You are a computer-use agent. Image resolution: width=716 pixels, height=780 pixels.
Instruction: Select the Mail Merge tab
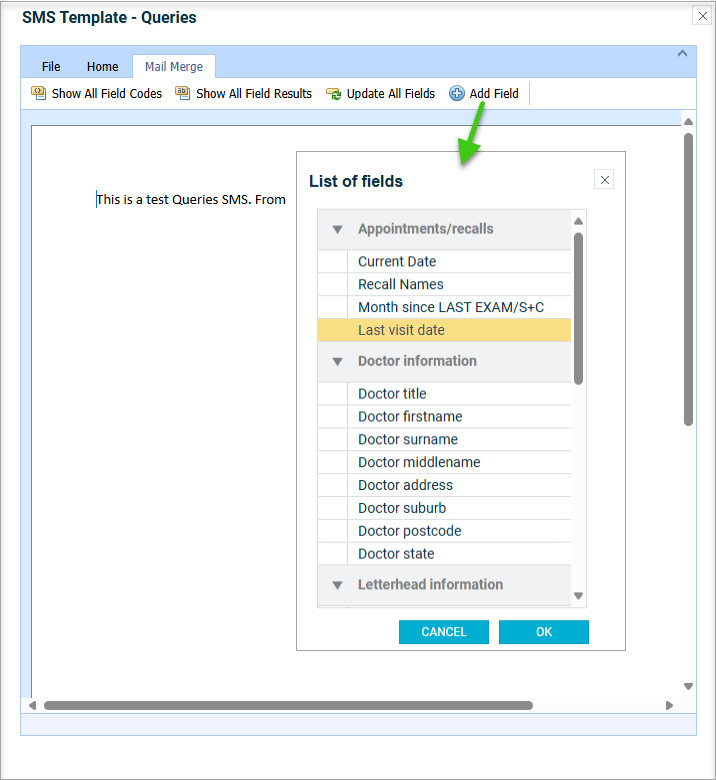pyautogui.click(x=174, y=67)
